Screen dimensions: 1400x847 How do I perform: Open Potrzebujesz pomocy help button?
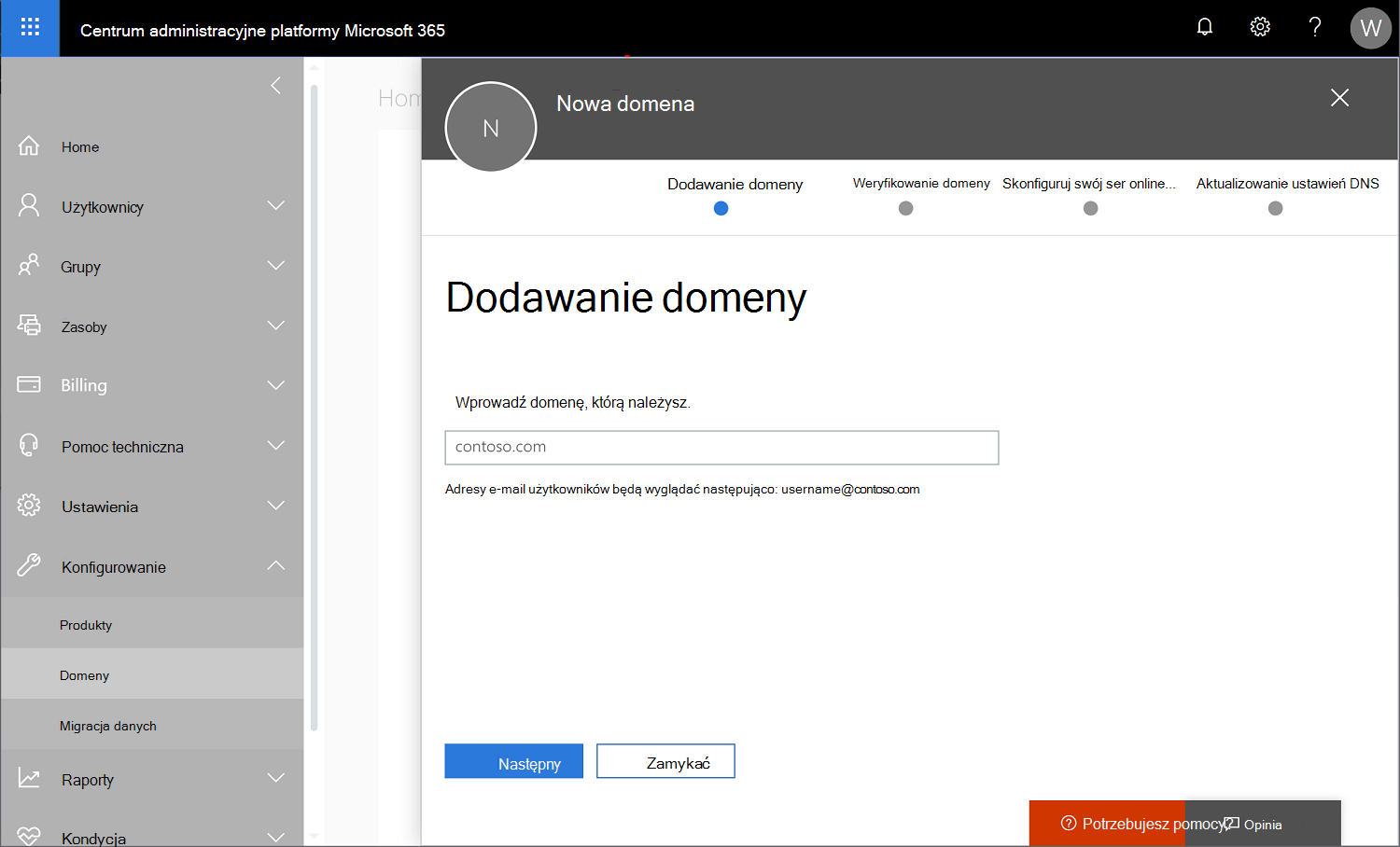coord(1107,824)
